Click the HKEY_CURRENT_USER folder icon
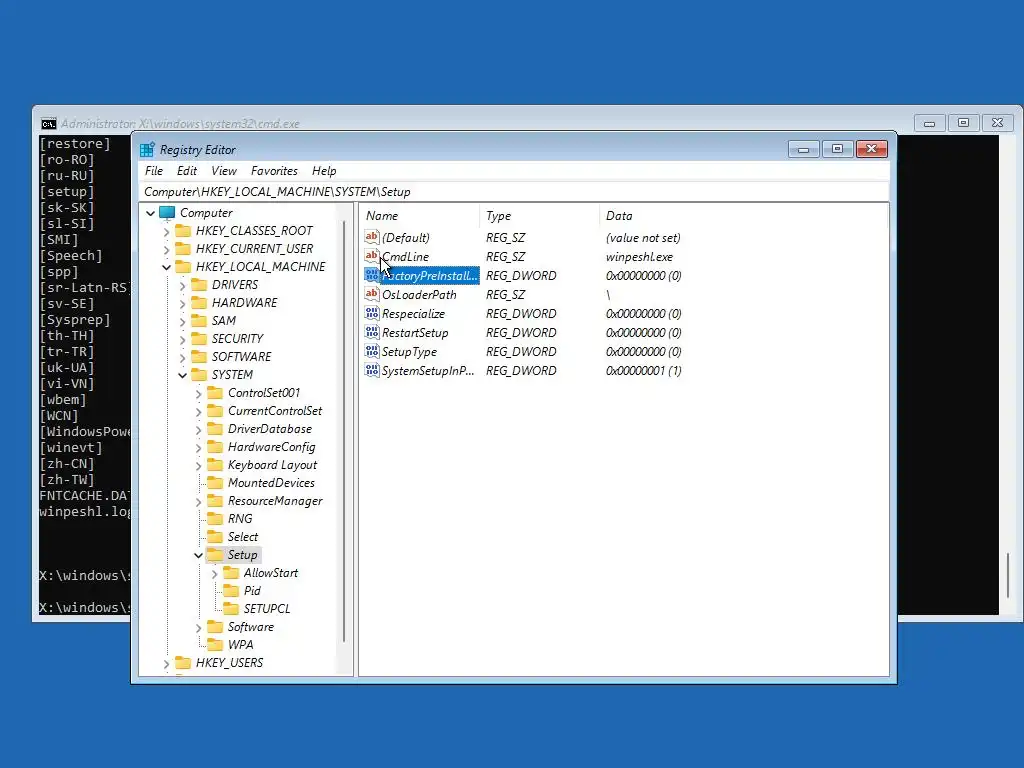1024x768 pixels. tap(183, 249)
